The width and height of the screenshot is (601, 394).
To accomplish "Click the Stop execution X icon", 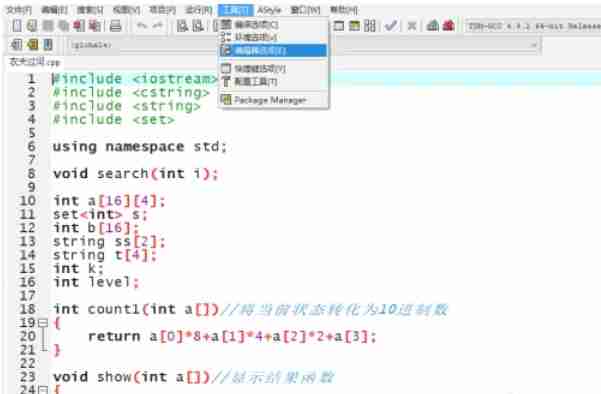I will [412, 26].
